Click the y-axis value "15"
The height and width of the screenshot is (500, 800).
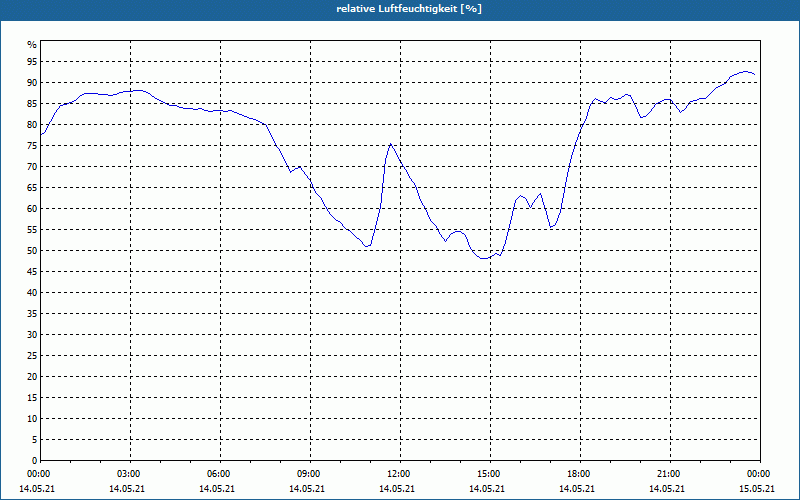click(32, 397)
